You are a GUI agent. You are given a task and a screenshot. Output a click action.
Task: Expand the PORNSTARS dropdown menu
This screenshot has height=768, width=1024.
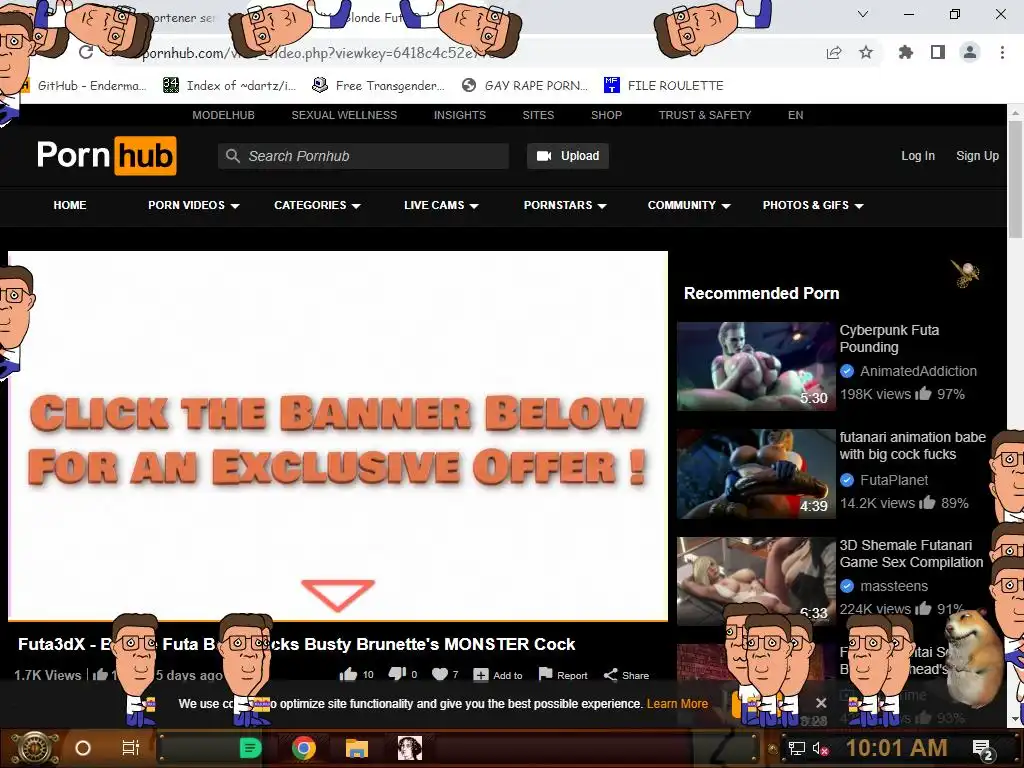(x=566, y=205)
